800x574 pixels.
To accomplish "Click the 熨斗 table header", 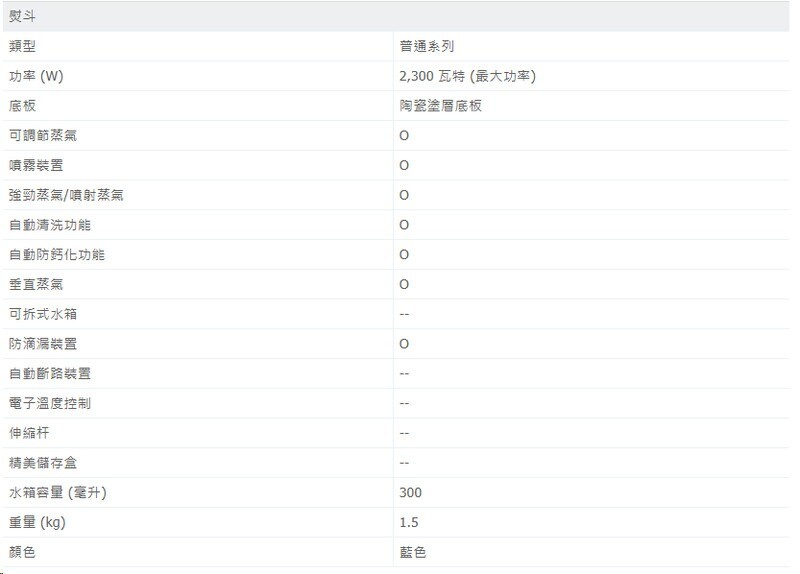I will coord(22,17).
